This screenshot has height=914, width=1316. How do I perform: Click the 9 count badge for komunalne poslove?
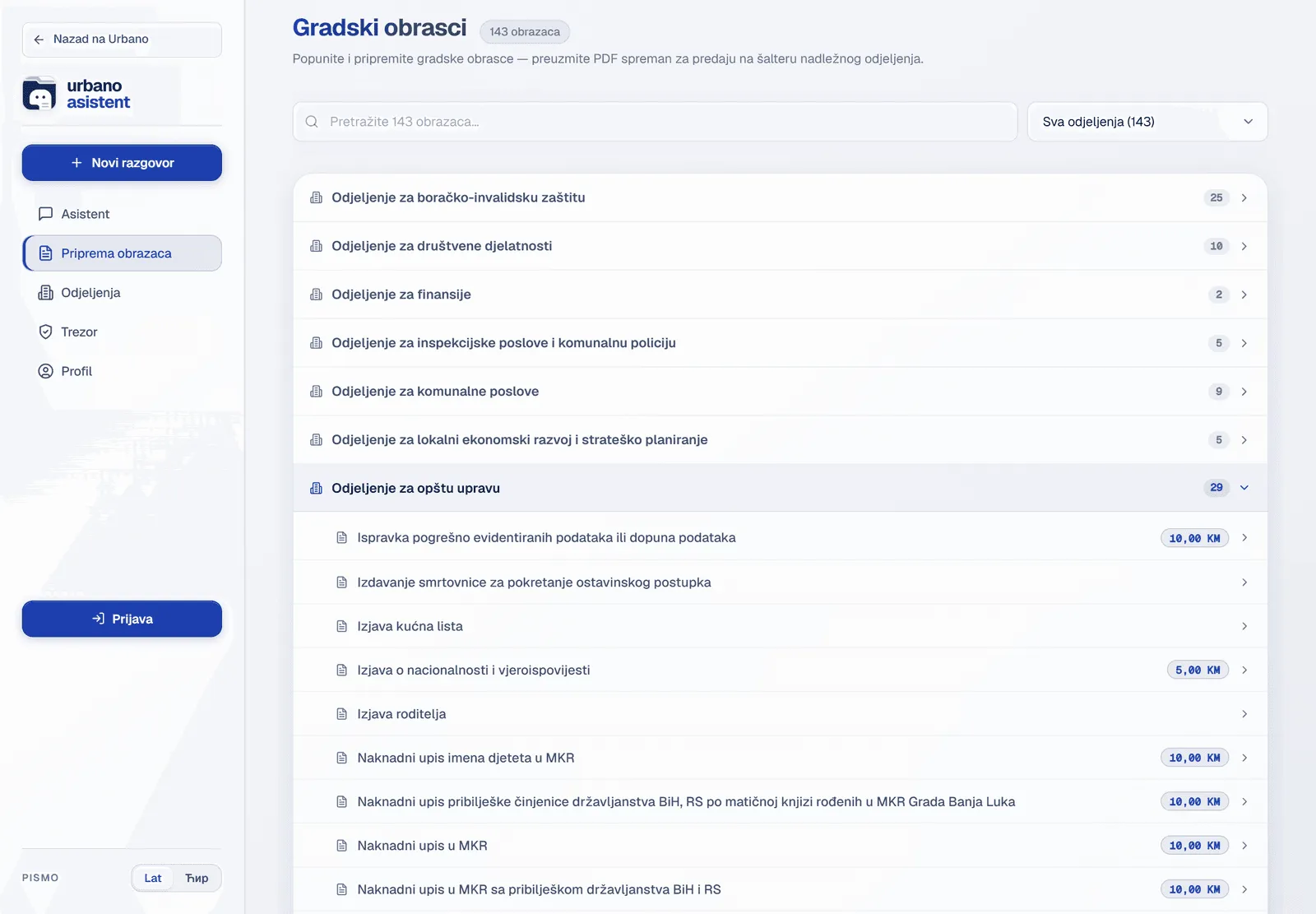(1219, 392)
